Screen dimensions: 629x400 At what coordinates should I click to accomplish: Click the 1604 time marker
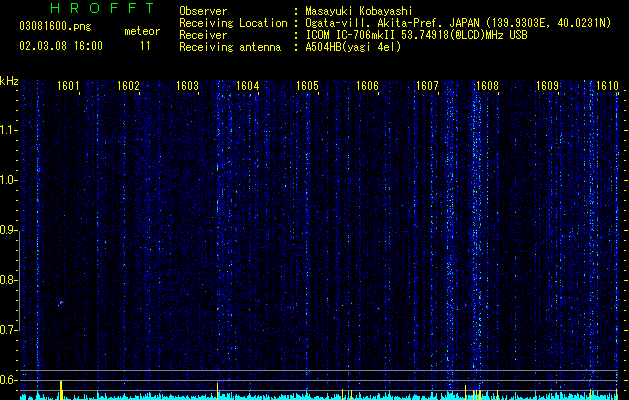coord(248,86)
